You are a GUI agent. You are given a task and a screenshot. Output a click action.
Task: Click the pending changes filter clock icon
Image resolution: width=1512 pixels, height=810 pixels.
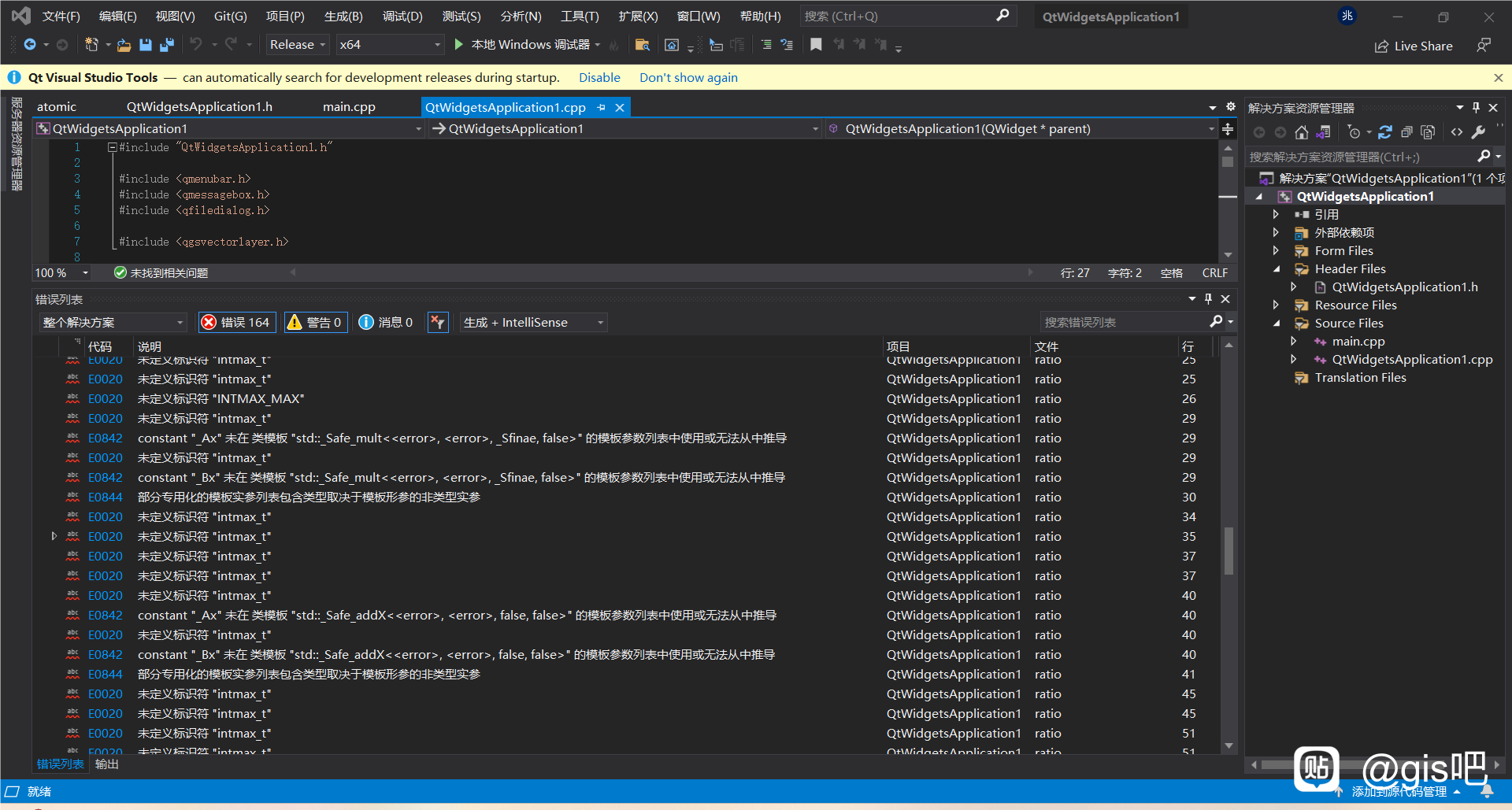tap(1354, 132)
